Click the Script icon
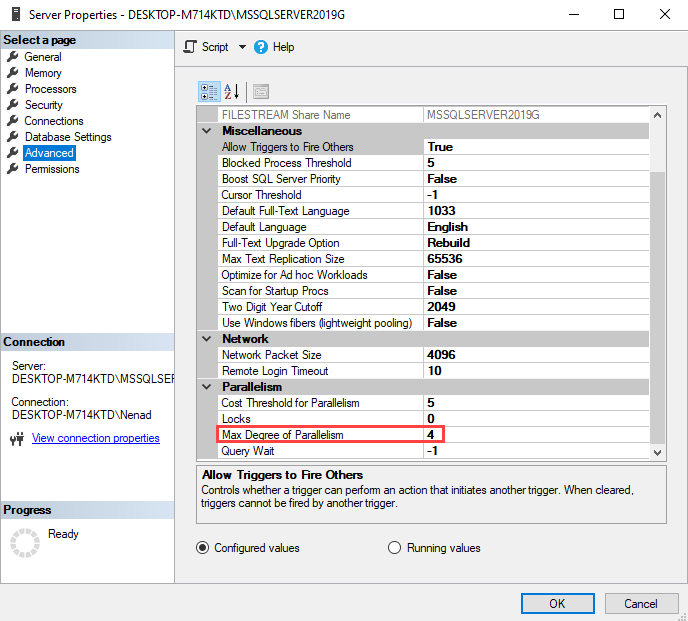Viewport: 688px width, 621px height. [x=190, y=47]
